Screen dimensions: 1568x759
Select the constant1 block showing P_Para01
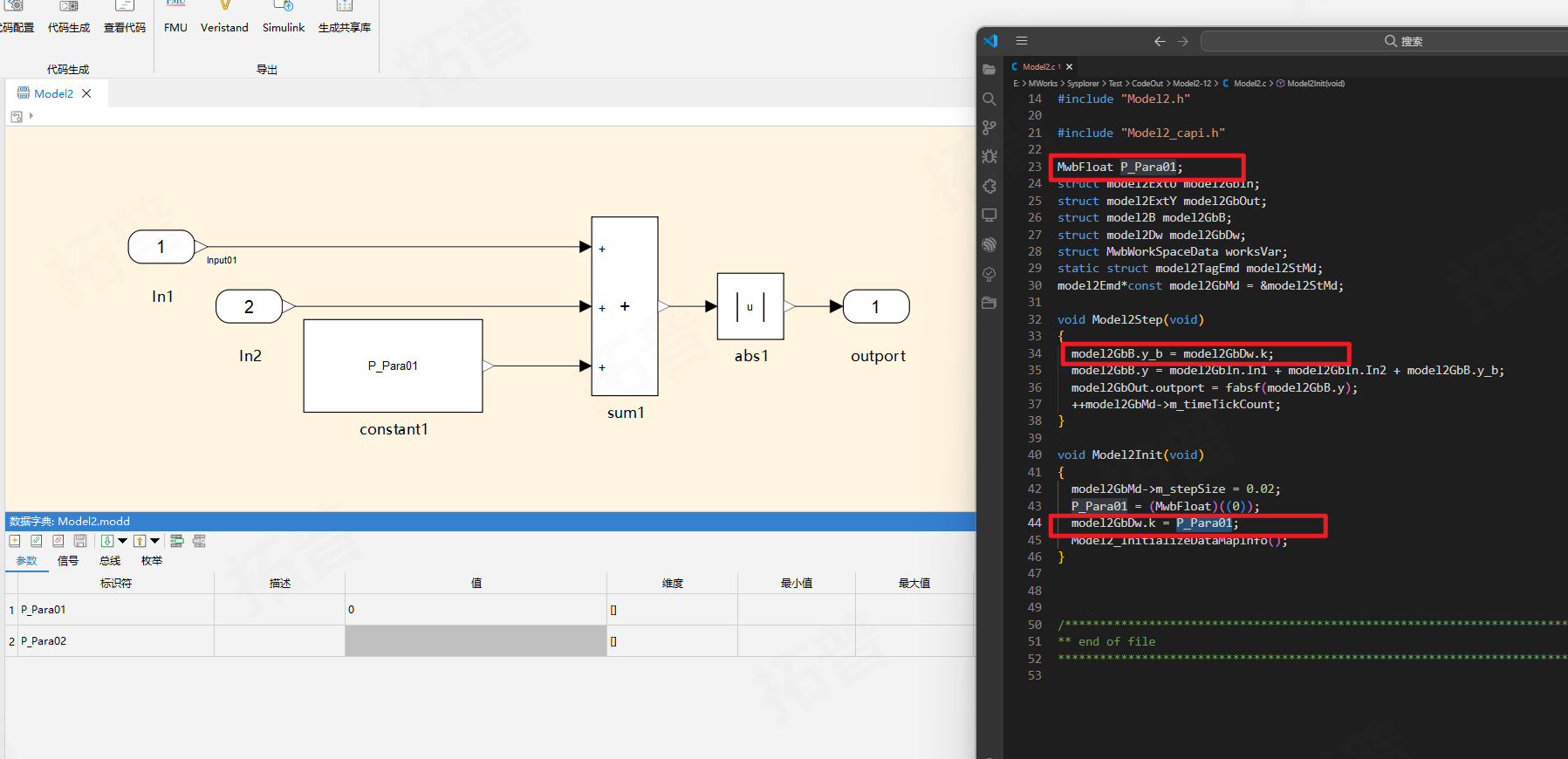393,366
